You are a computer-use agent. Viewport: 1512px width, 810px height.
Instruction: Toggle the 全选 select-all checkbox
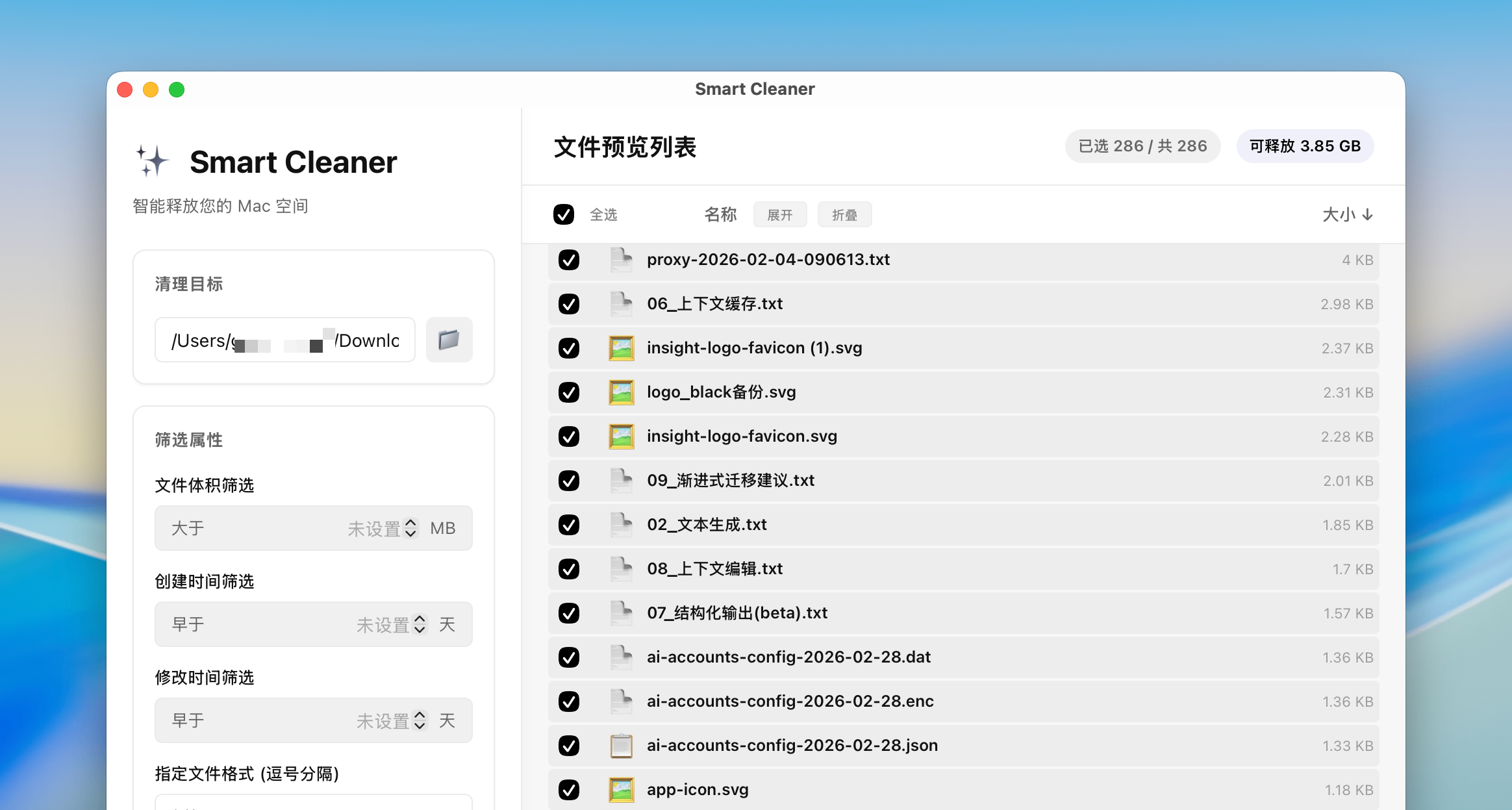click(564, 214)
